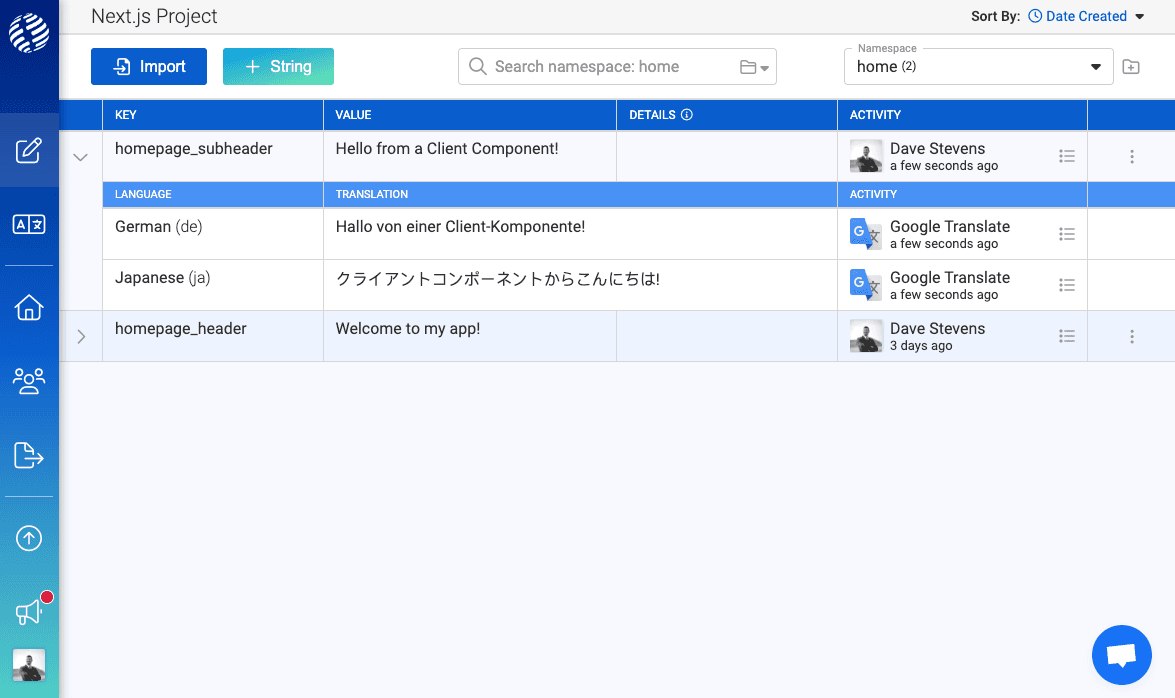Click the export file sidebar icon
The width and height of the screenshot is (1175, 698).
pyautogui.click(x=29, y=455)
